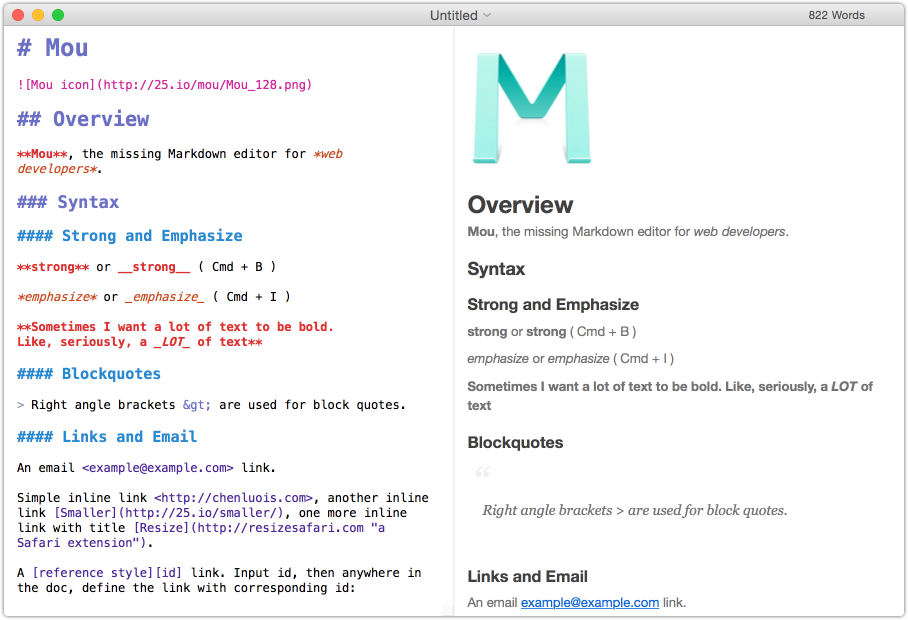908x620 pixels.
Task: Click 'Blockquotes' heading in preview
Action: pyautogui.click(x=515, y=443)
